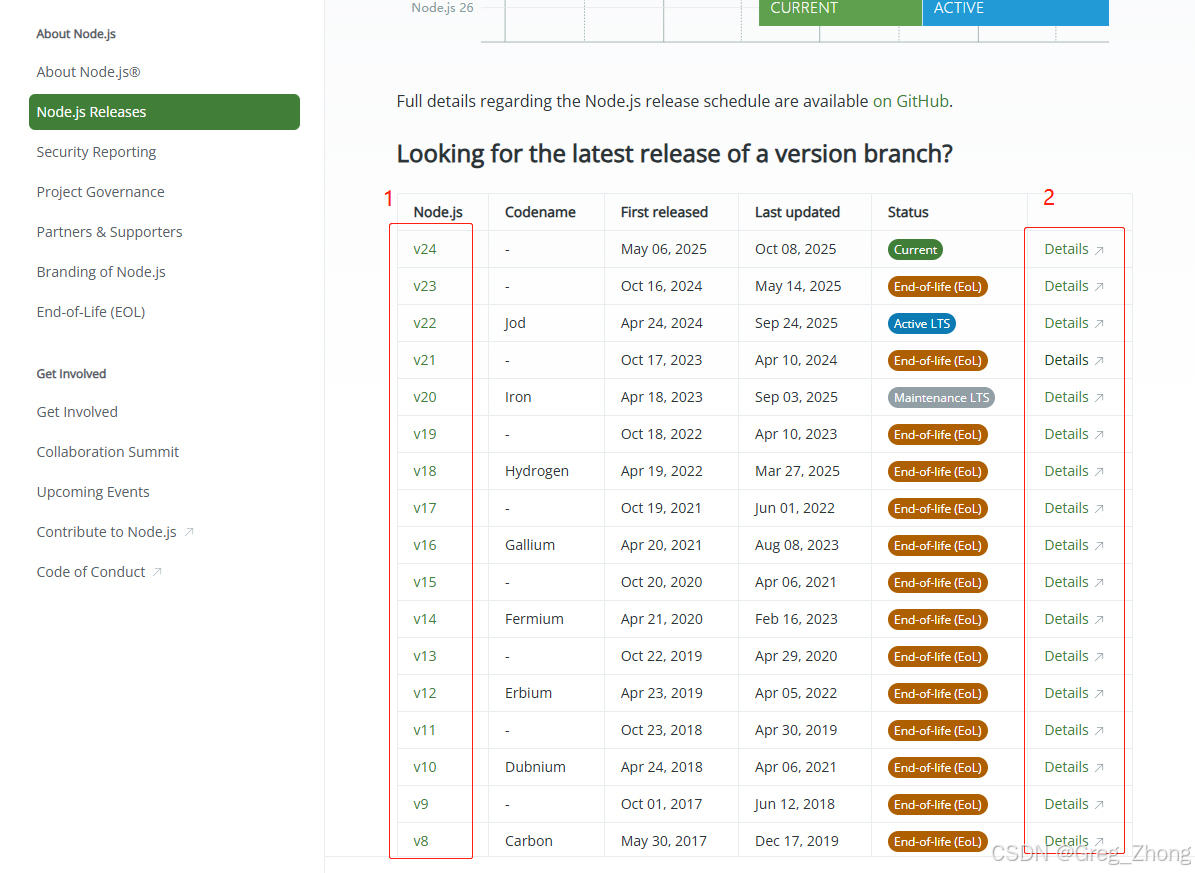Image resolution: width=1195 pixels, height=873 pixels.
Task: Click the blue ACTIVE bar in chart
Action: [x=1016, y=11]
